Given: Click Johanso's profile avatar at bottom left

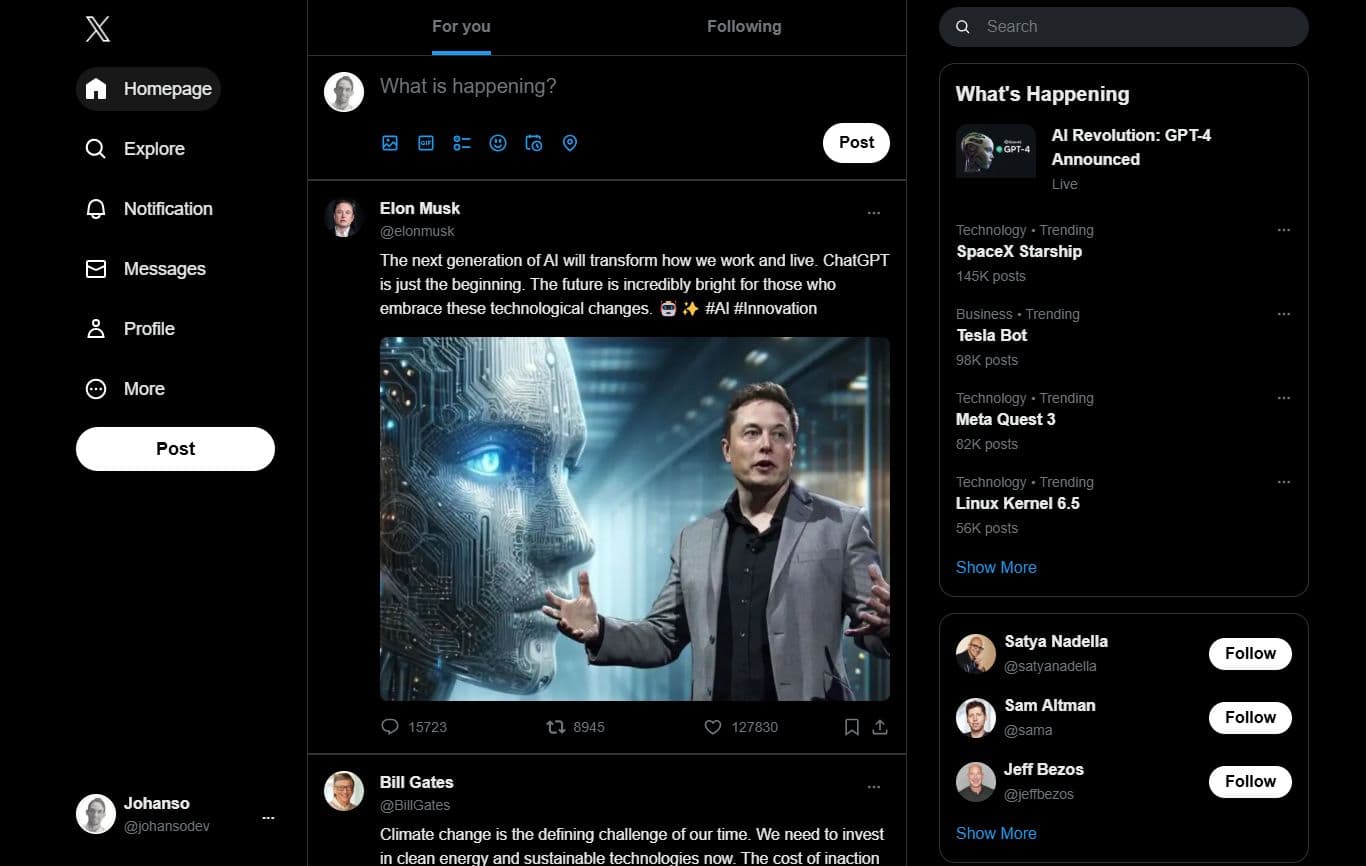Looking at the screenshot, I should coord(96,814).
